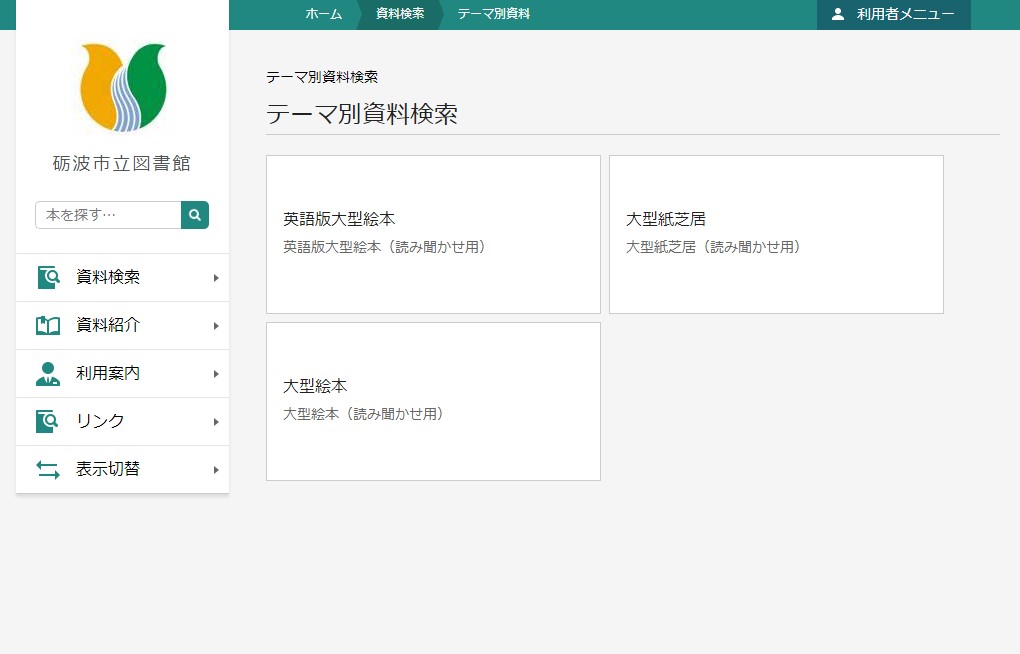Click the リンク sidebar icon
This screenshot has height=654, width=1020.
47,422
